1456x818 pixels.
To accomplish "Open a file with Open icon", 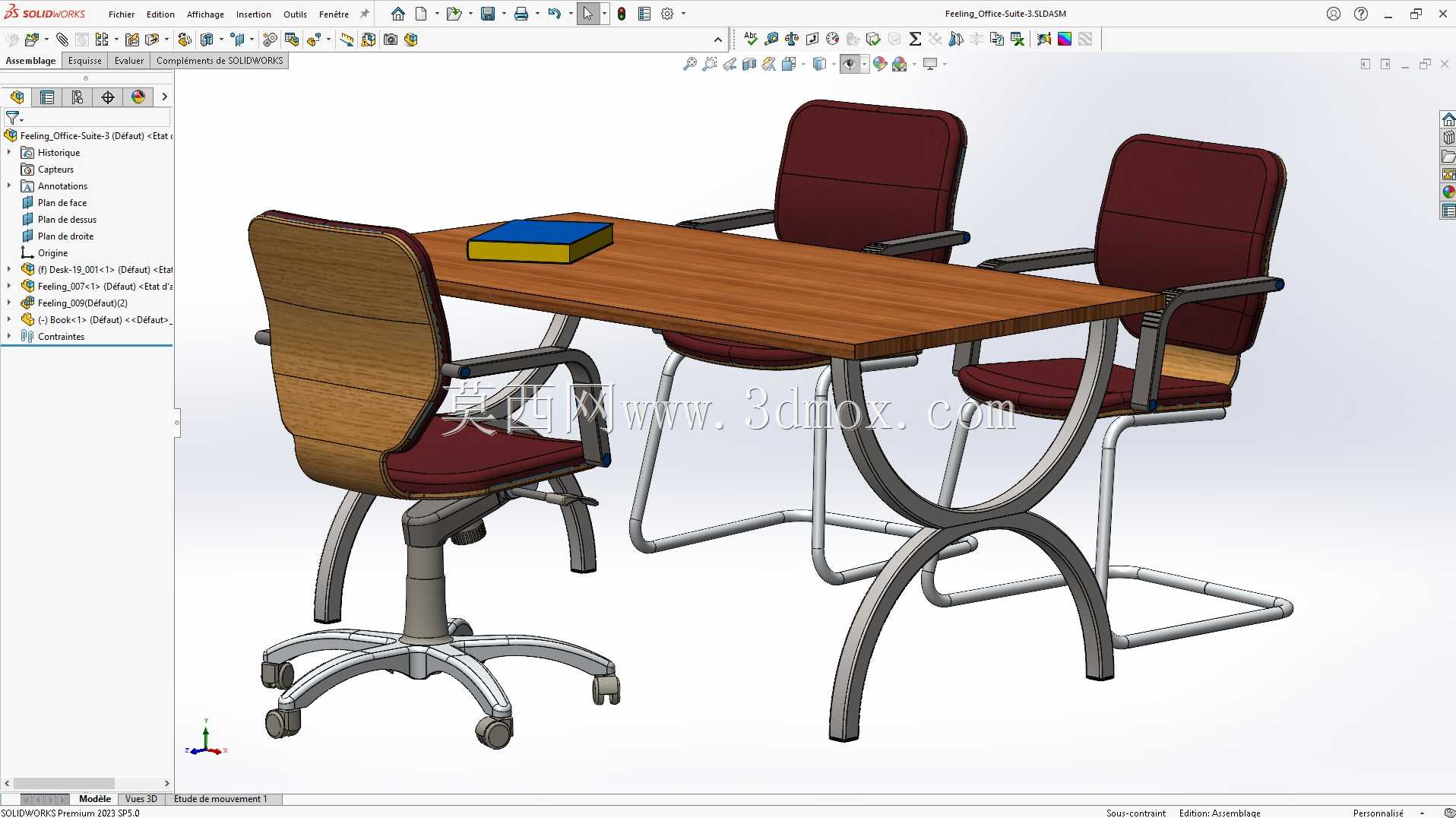I will coord(454,14).
